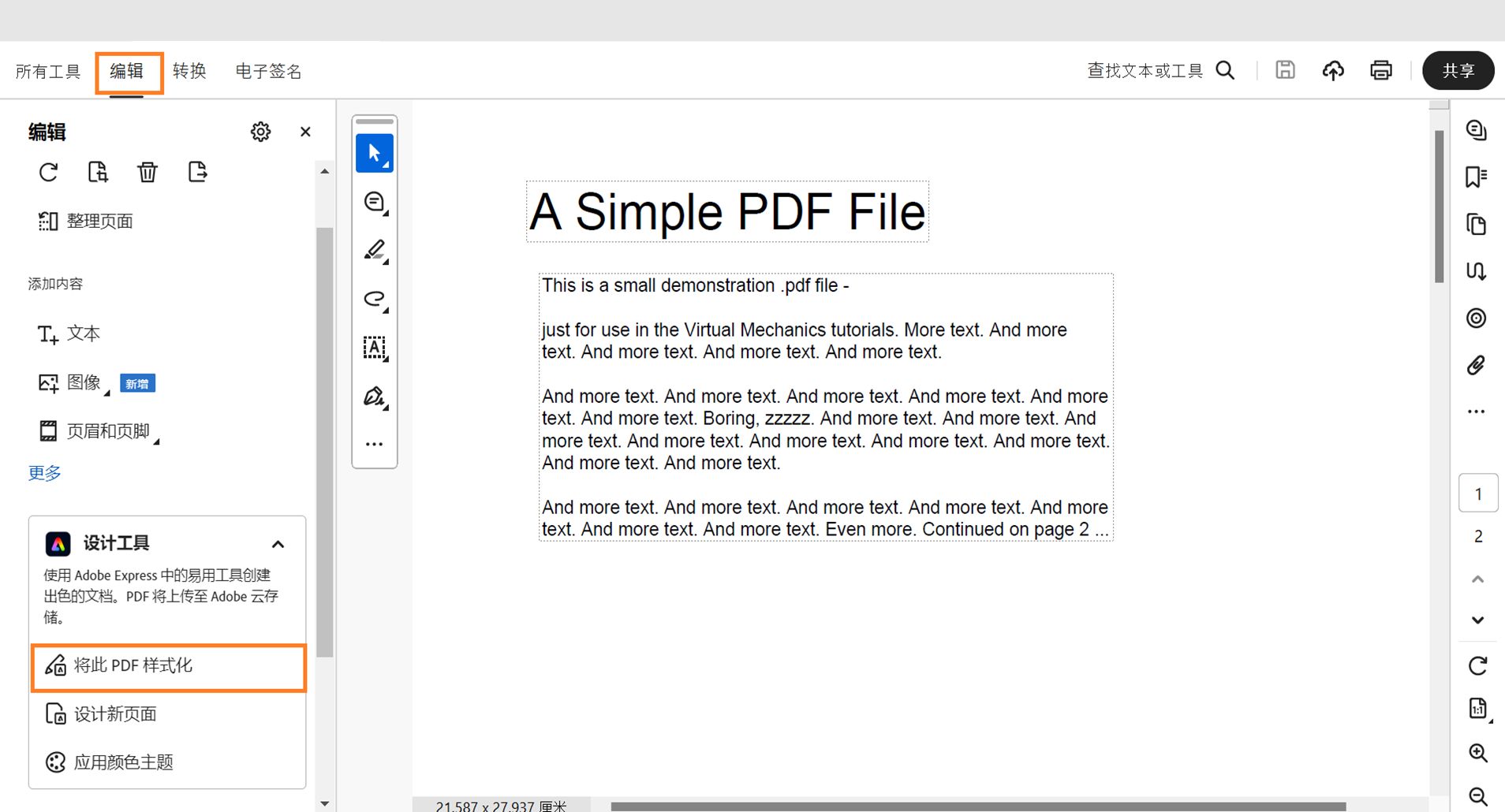Open the add comment tool
1505x812 pixels.
(x=375, y=203)
